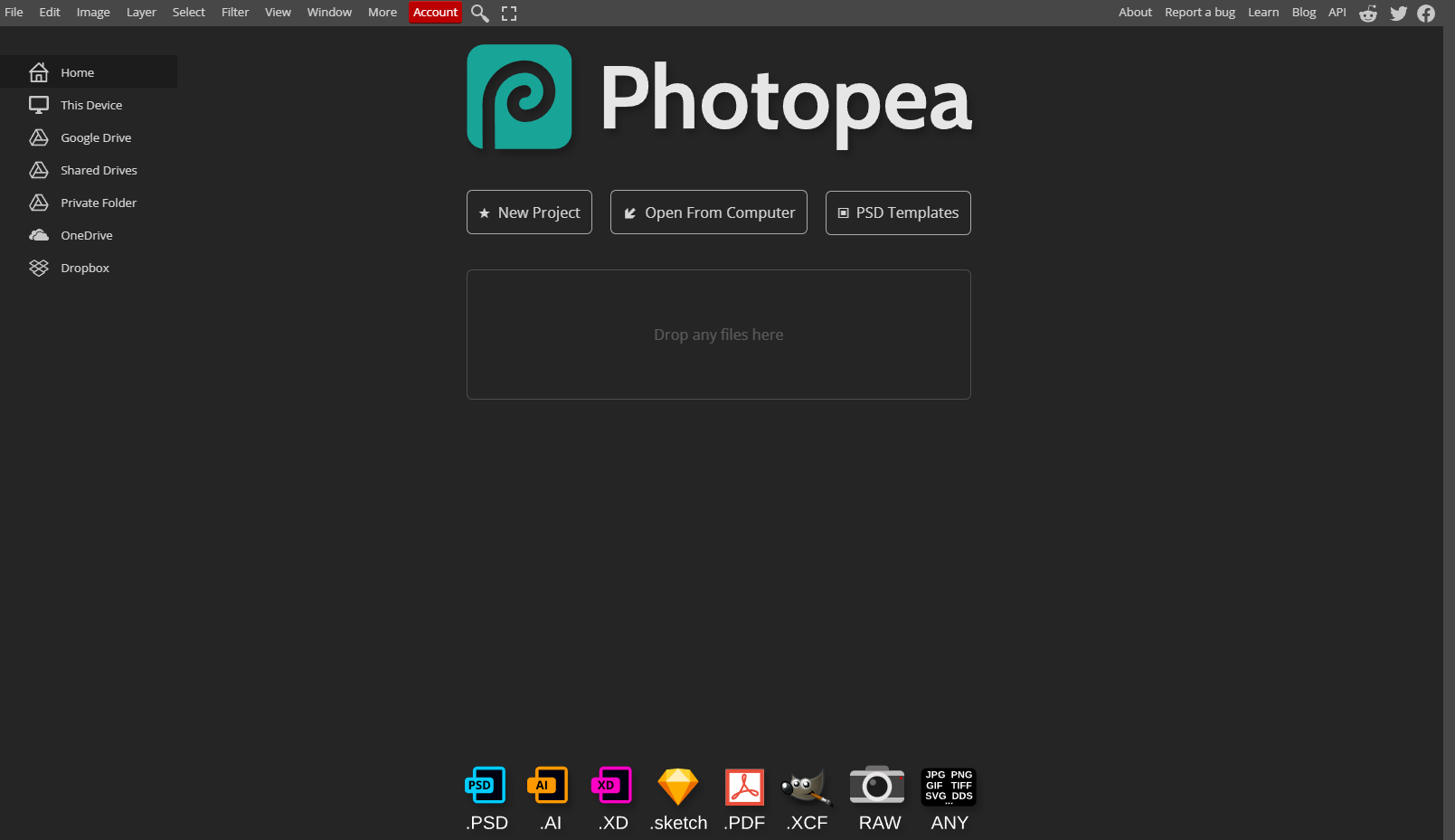Click the .PDF format icon
Viewport: 1455px width, 840px height.
[744, 787]
